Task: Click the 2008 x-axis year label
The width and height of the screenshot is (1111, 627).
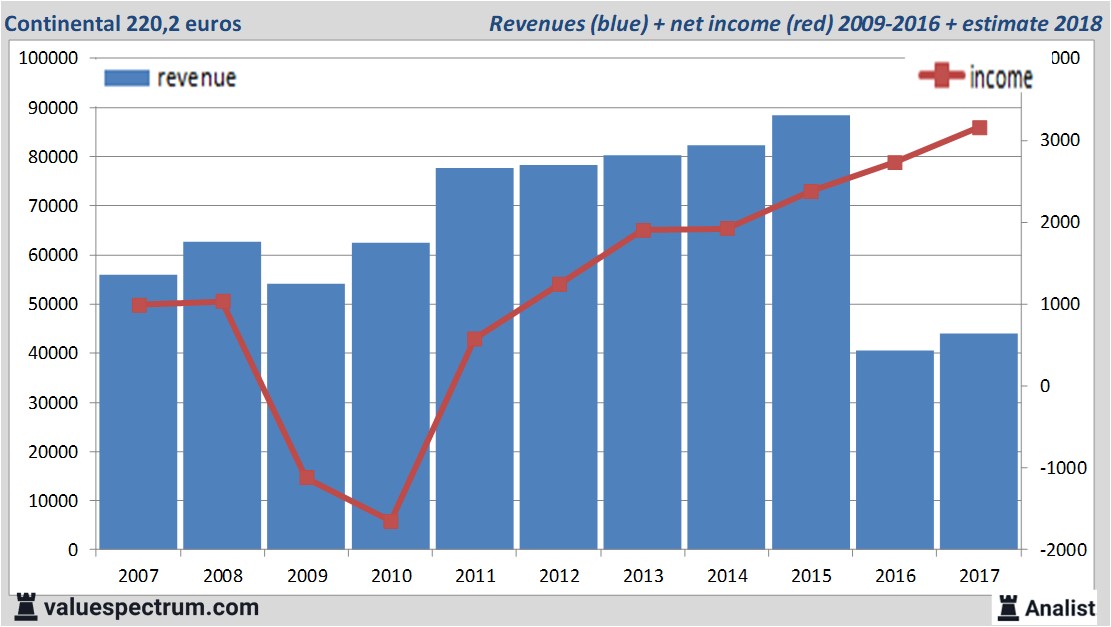Action: point(222,575)
